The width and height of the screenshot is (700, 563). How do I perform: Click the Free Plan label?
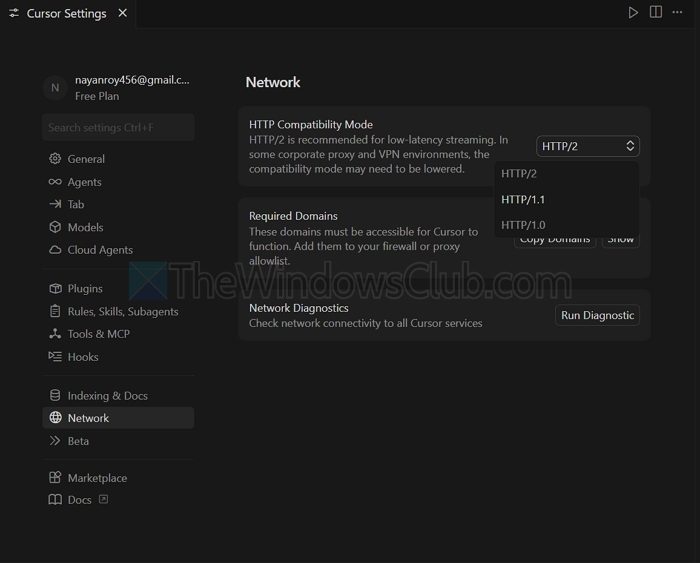[97, 96]
